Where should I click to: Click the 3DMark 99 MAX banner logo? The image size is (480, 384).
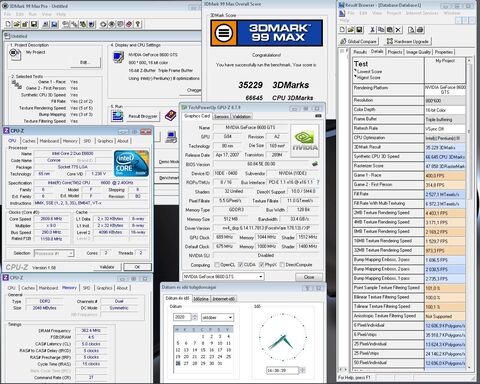(x=267, y=33)
